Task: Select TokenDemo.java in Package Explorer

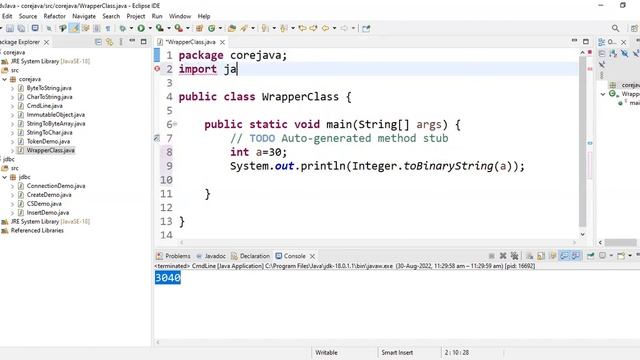Action: tap(48, 141)
